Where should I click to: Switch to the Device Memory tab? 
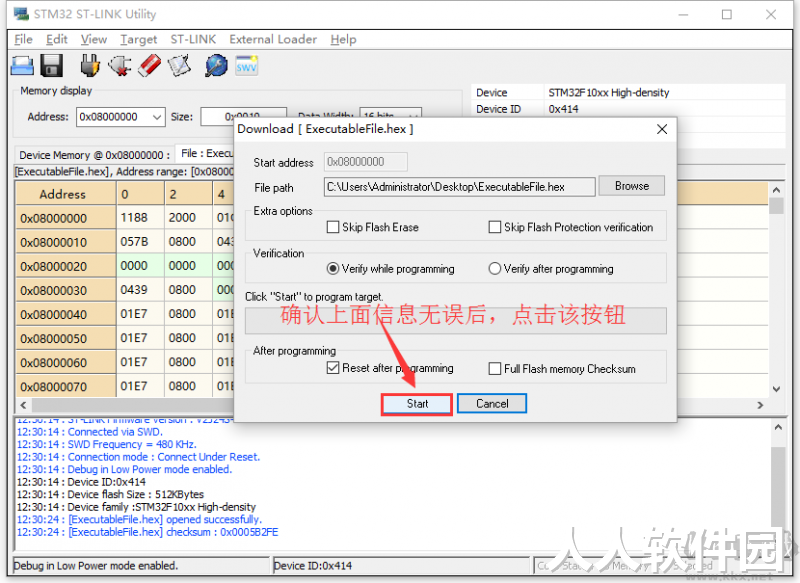pyautogui.click(x=94, y=155)
